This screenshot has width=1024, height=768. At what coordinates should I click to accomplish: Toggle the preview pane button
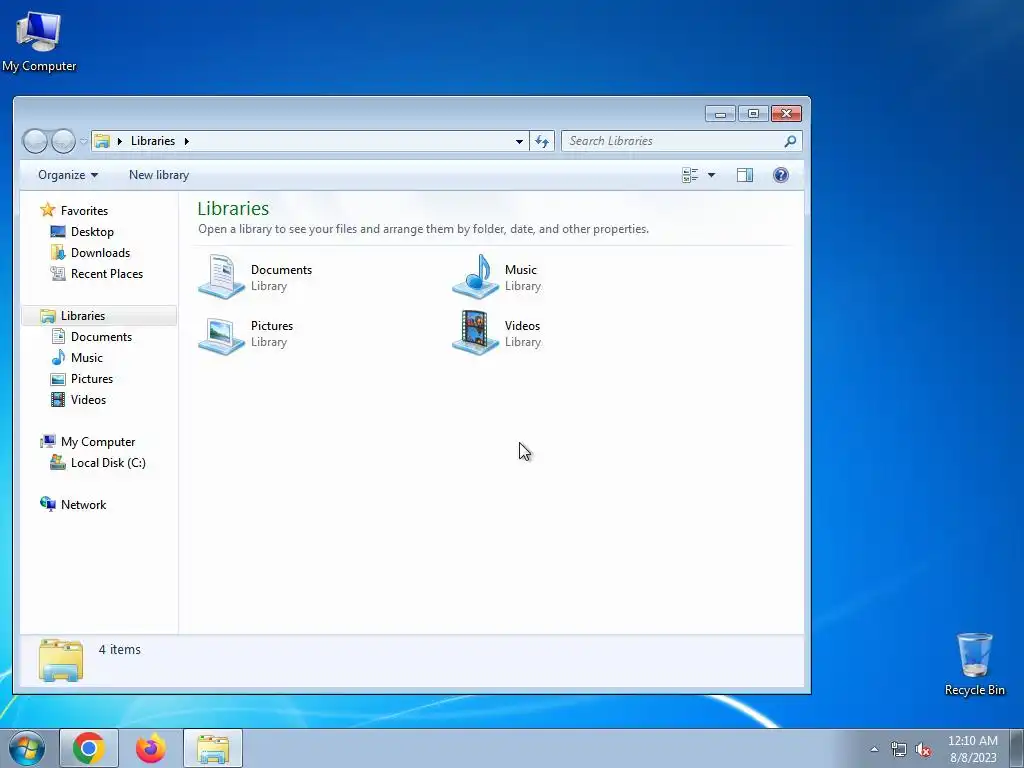(745, 175)
